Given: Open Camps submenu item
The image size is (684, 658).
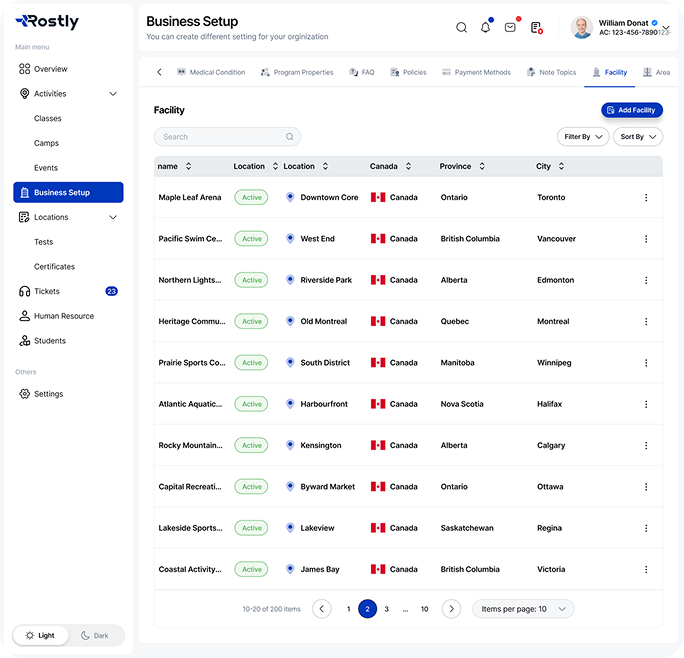Looking at the screenshot, I should tap(46, 143).
